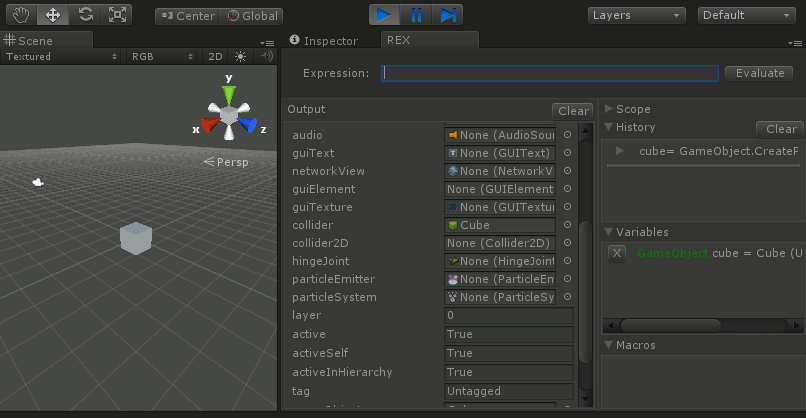Viewport: 806px width, 418px height.
Task: Click the Play button
Action: (384, 14)
